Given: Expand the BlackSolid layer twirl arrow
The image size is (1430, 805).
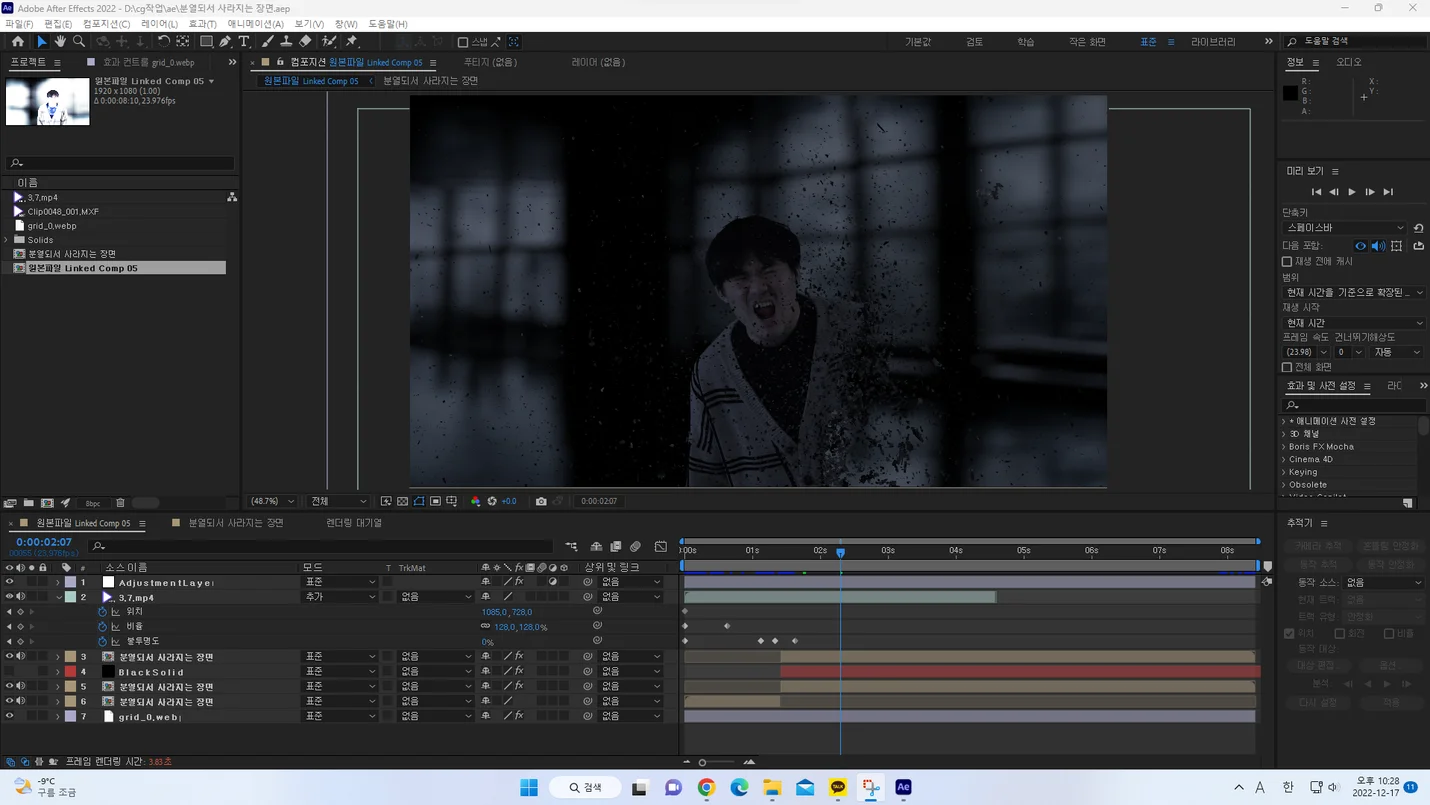Looking at the screenshot, I should click(x=58, y=672).
